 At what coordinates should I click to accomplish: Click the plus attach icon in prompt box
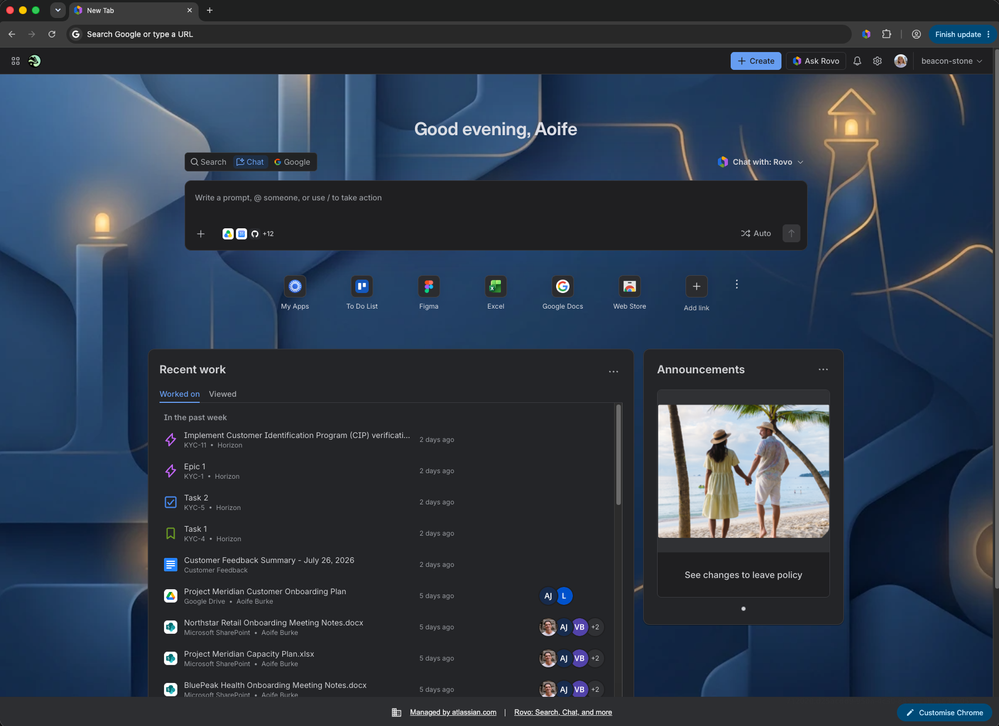(201, 234)
